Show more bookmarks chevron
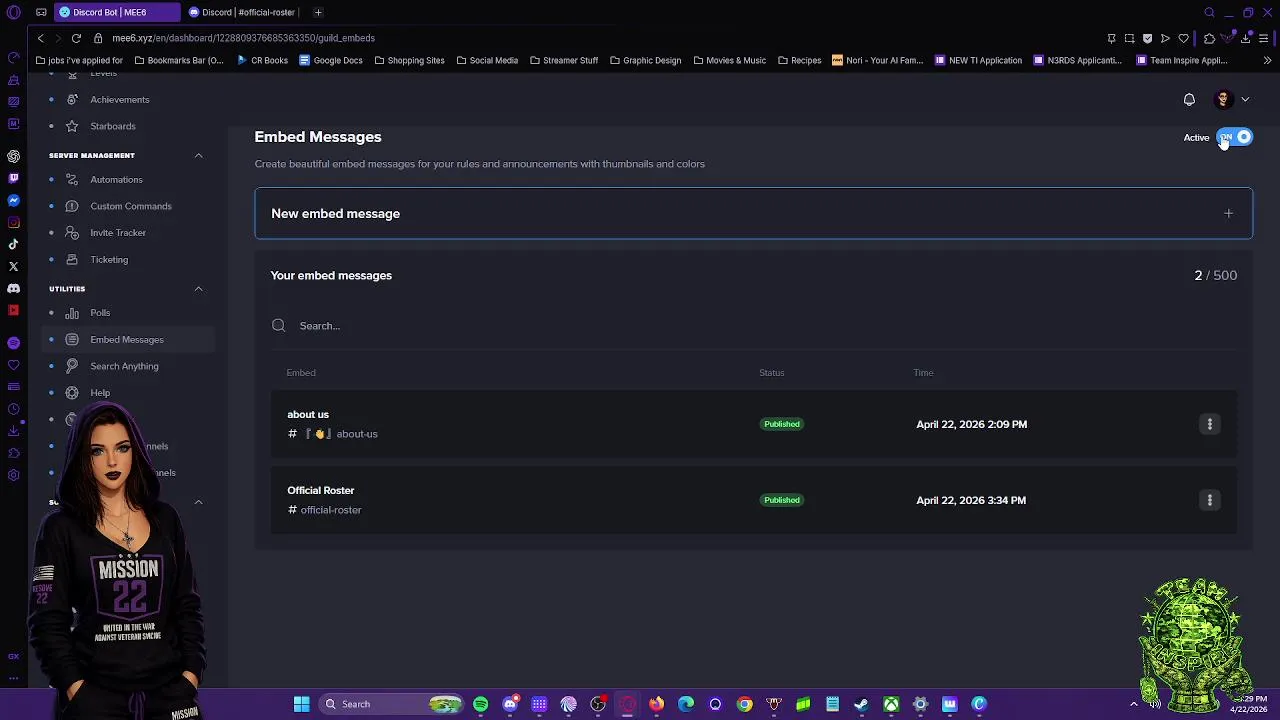 [1267, 60]
